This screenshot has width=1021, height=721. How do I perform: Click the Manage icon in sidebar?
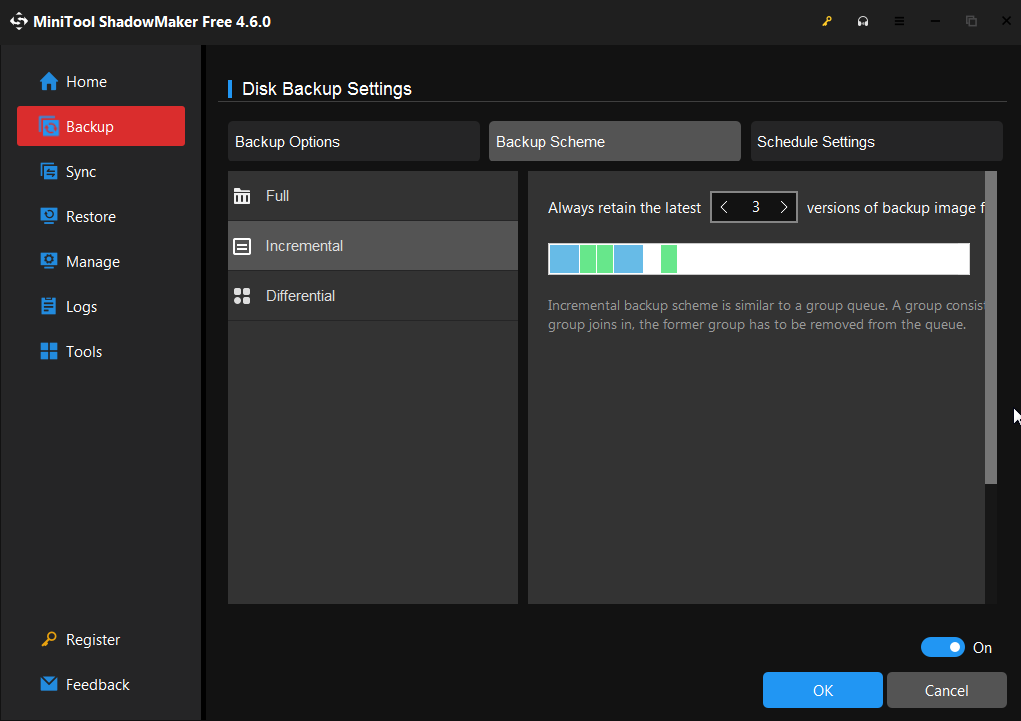click(x=49, y=261)
